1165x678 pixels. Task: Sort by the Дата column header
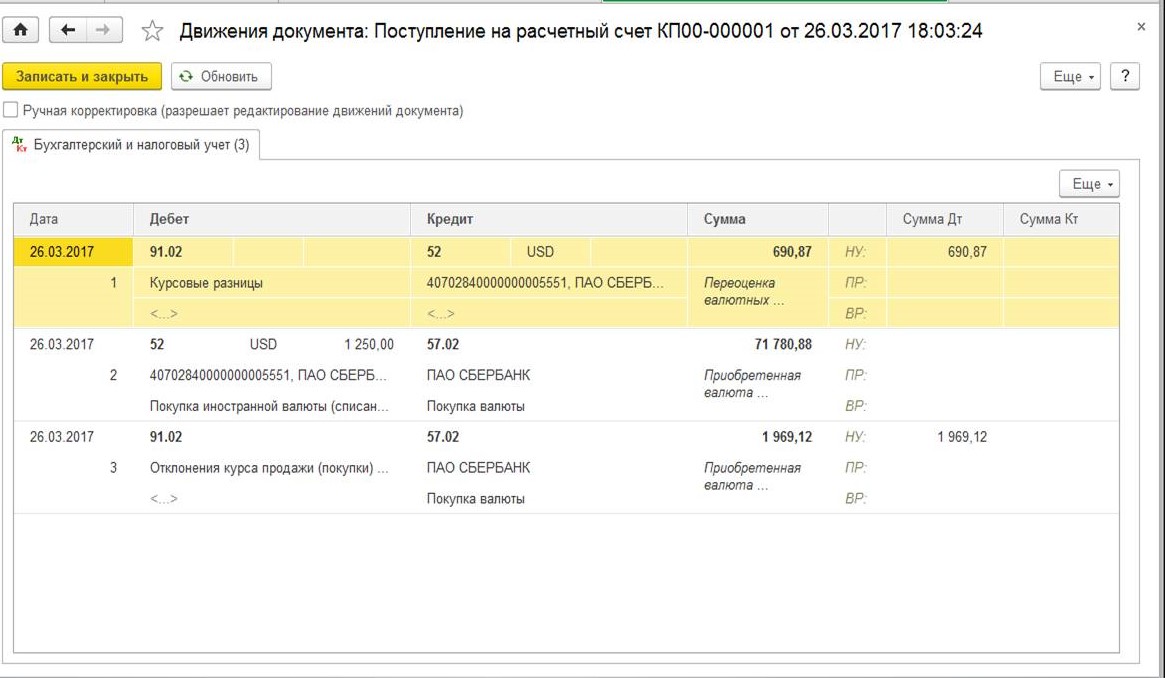pyautogui.click(x=73, y=219)
